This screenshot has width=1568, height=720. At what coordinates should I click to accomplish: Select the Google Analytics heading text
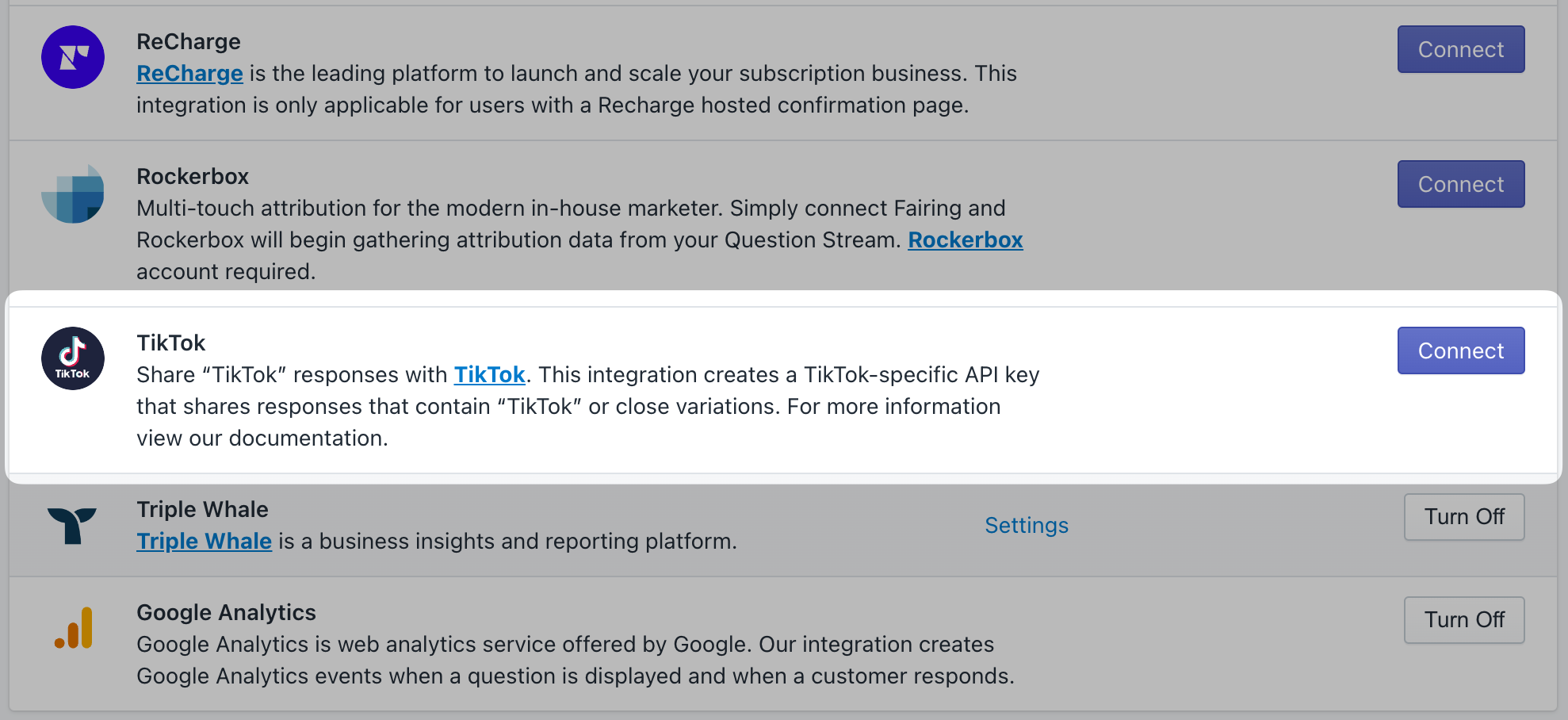(226, 612)
